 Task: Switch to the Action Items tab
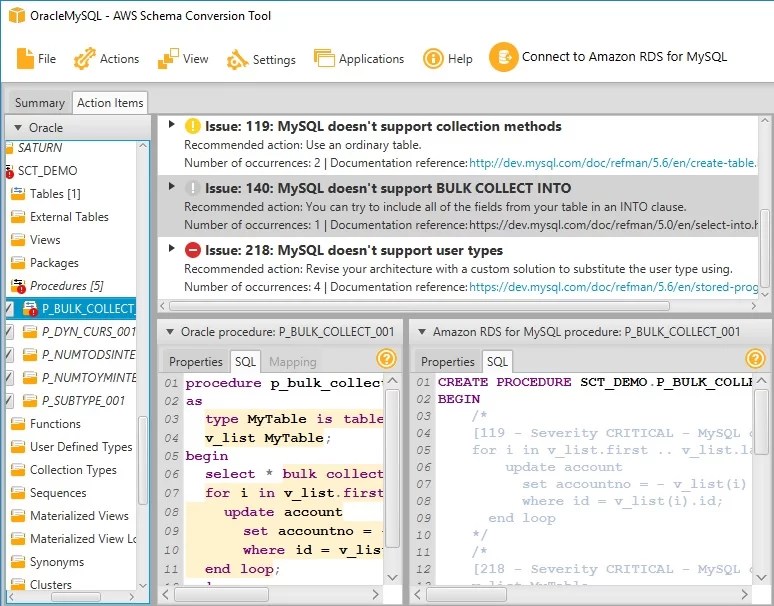[x=110, y=103]
